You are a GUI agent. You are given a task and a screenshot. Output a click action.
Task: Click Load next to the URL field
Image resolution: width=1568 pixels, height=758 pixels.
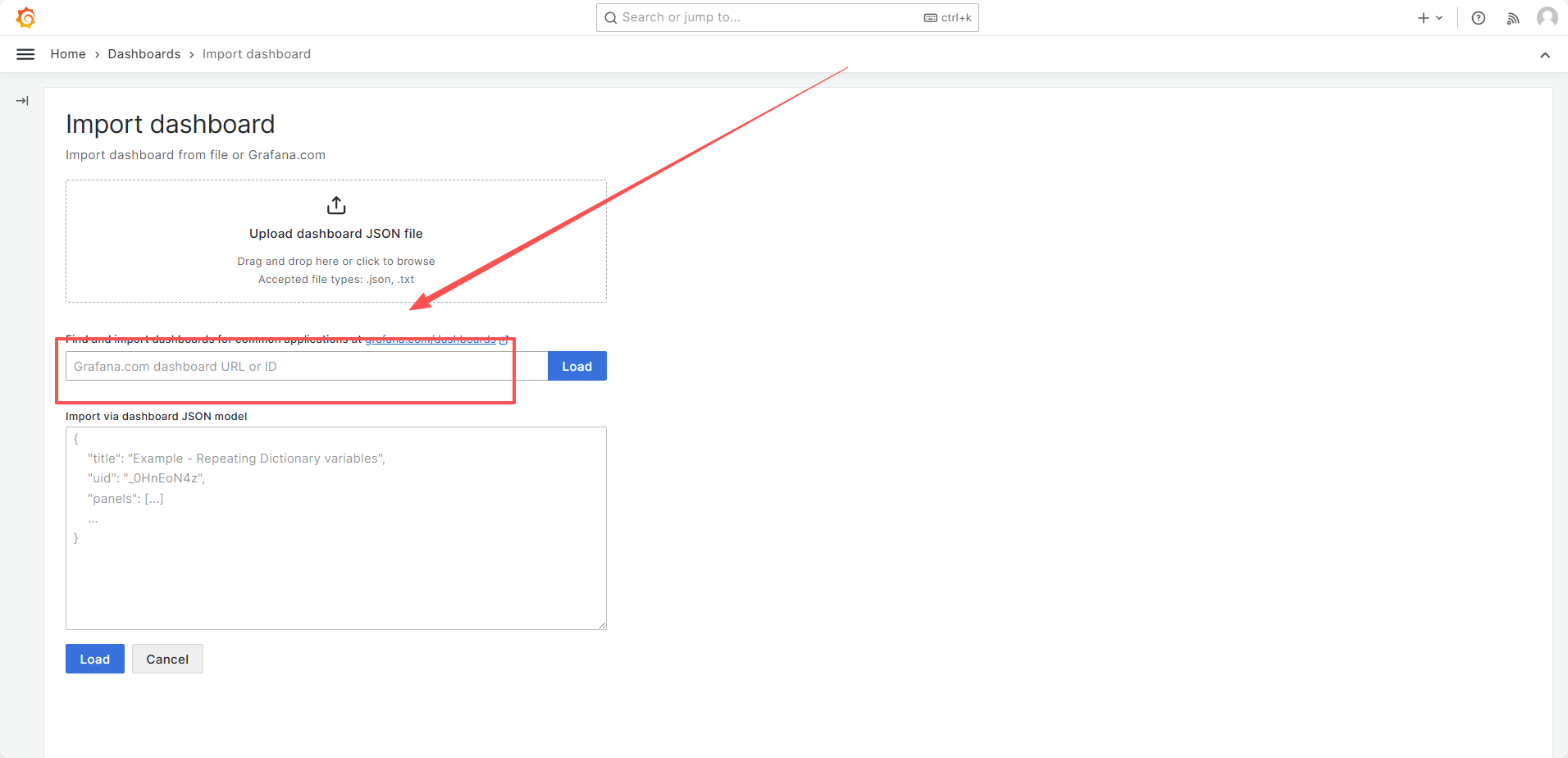[577, 367]
